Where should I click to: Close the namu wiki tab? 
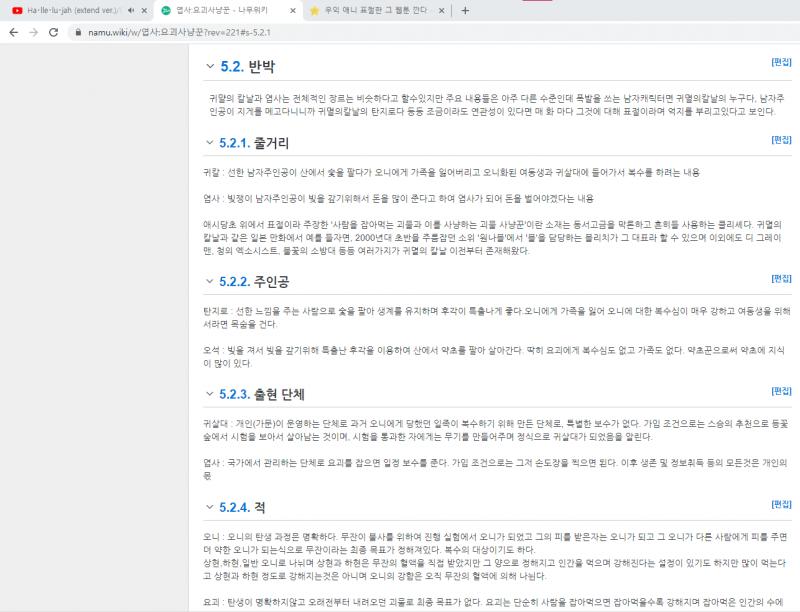pos(293,10)
